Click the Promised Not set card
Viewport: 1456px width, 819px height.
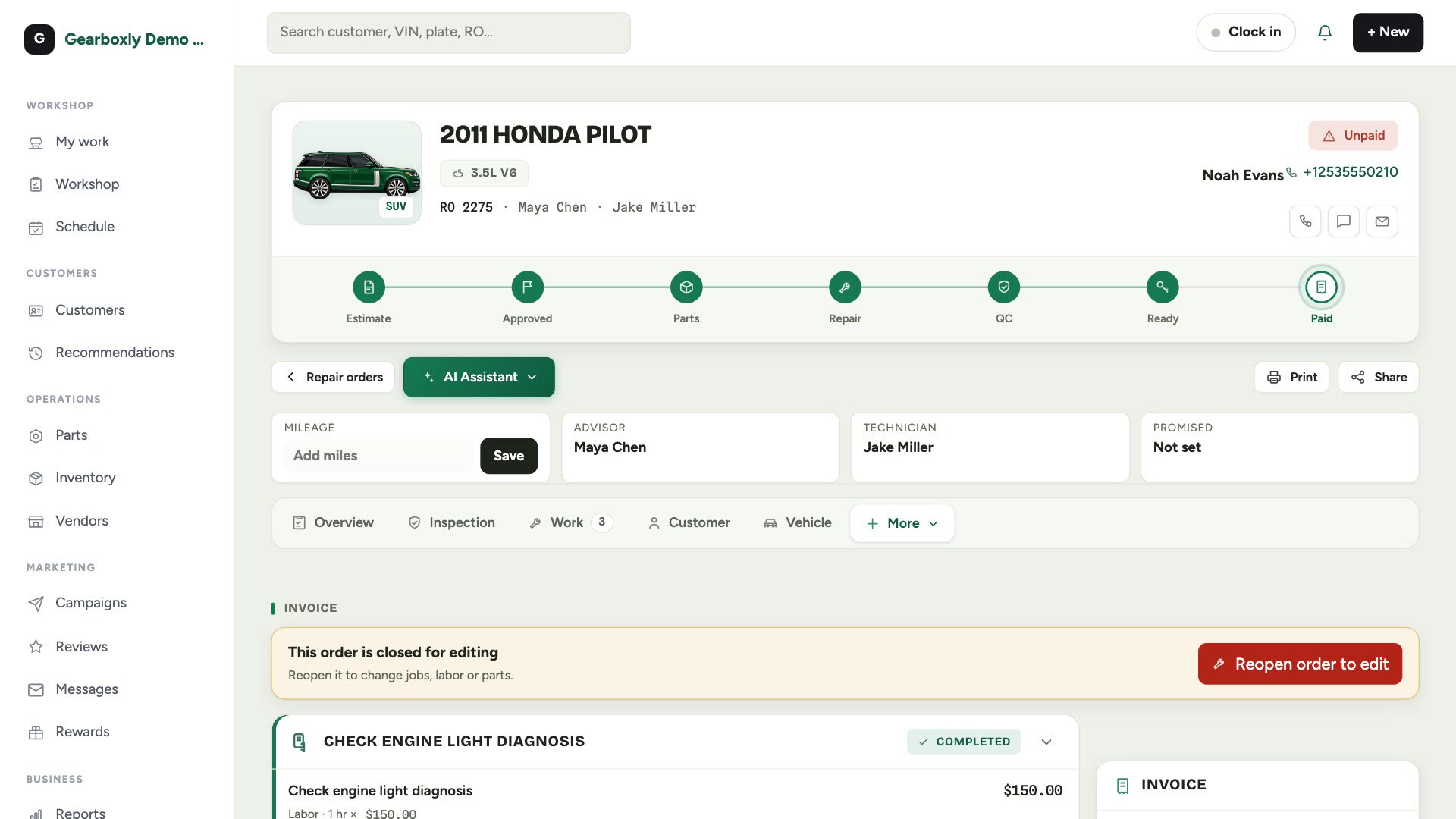[x=1279, y=447]
